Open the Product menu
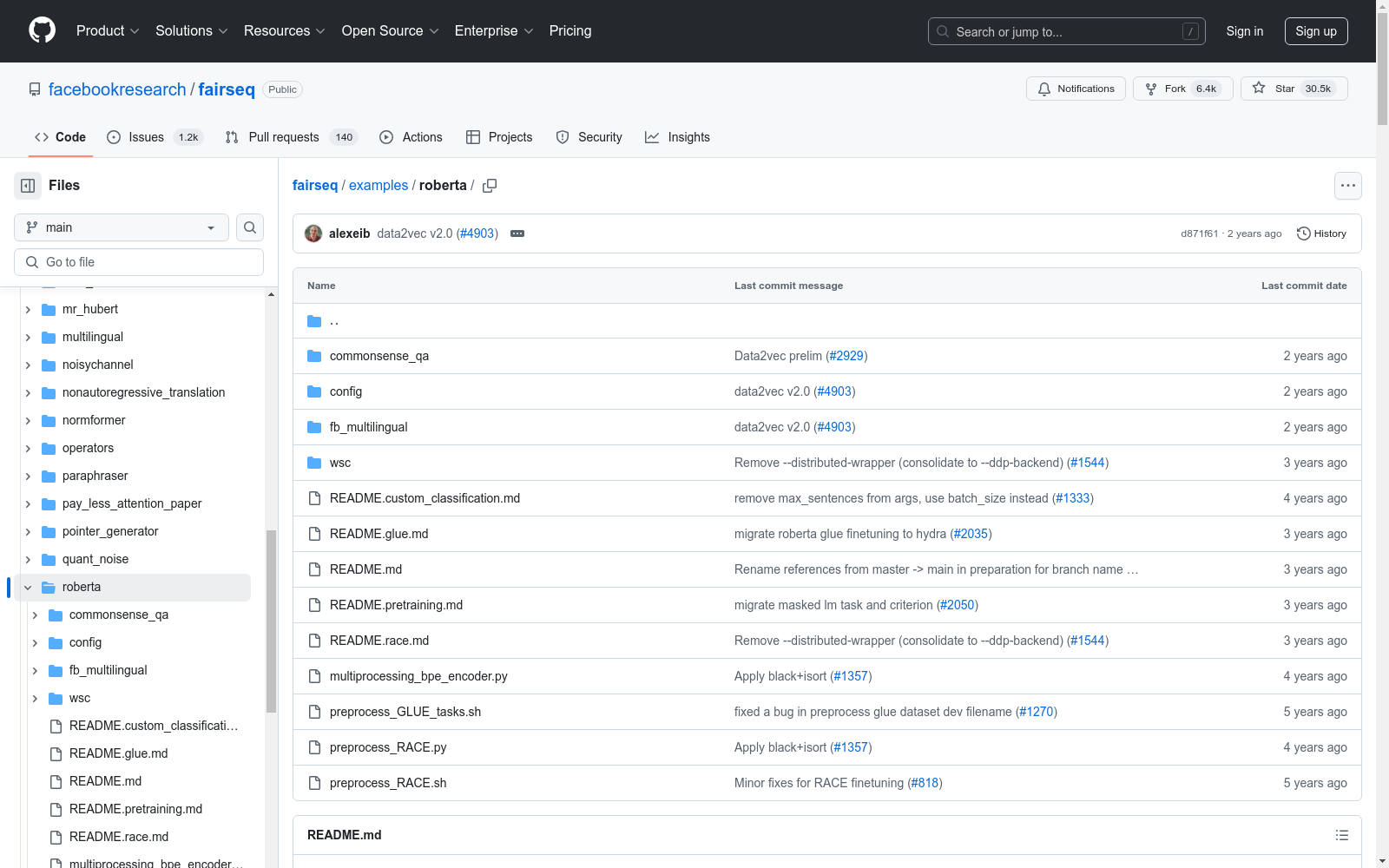Image resolution: width=1389 pixels, height=868 pixels. click(108, 30)
